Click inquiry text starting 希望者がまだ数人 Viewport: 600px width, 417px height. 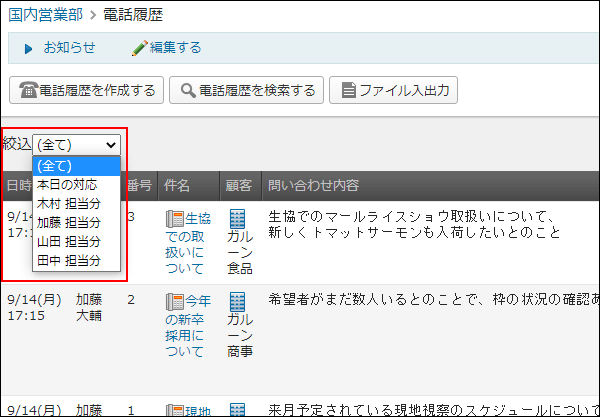coord(434,300)
